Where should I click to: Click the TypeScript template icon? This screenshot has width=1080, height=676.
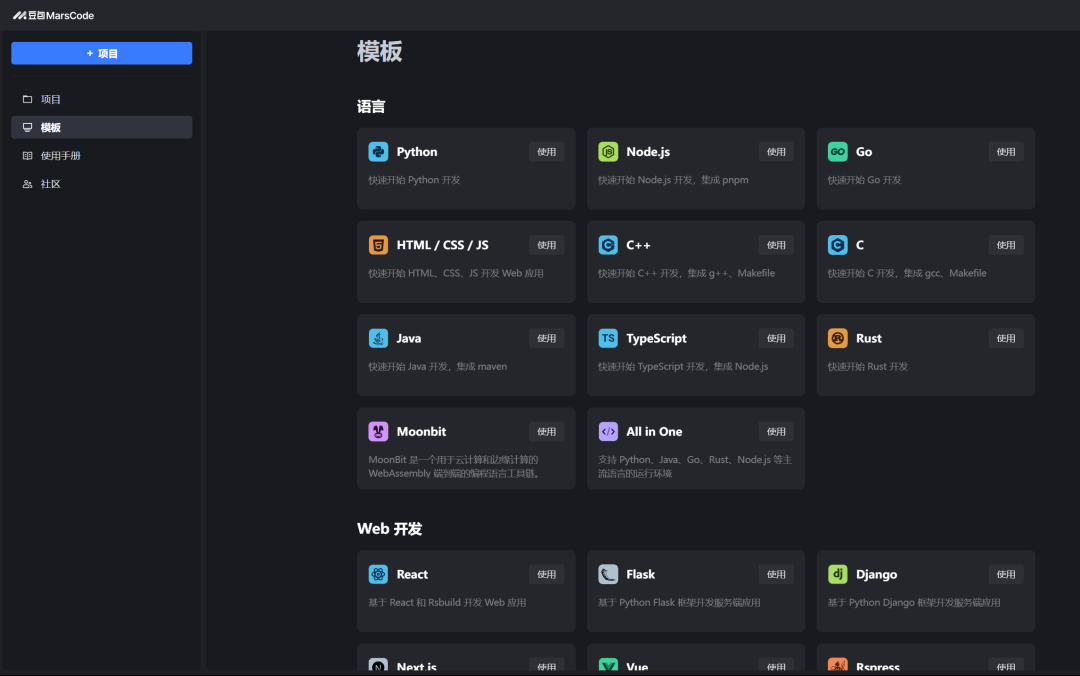pyautogui.click(x=608, y=338)
